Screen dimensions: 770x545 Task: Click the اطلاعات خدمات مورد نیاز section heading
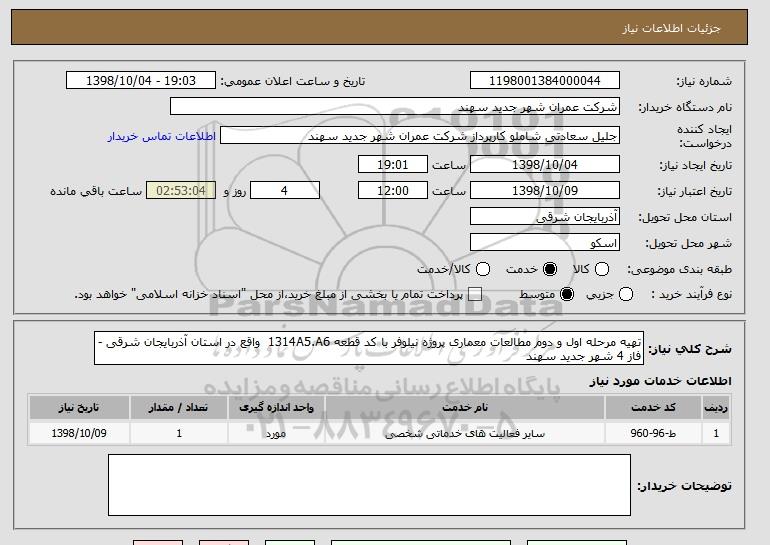(x=660, y=381)
